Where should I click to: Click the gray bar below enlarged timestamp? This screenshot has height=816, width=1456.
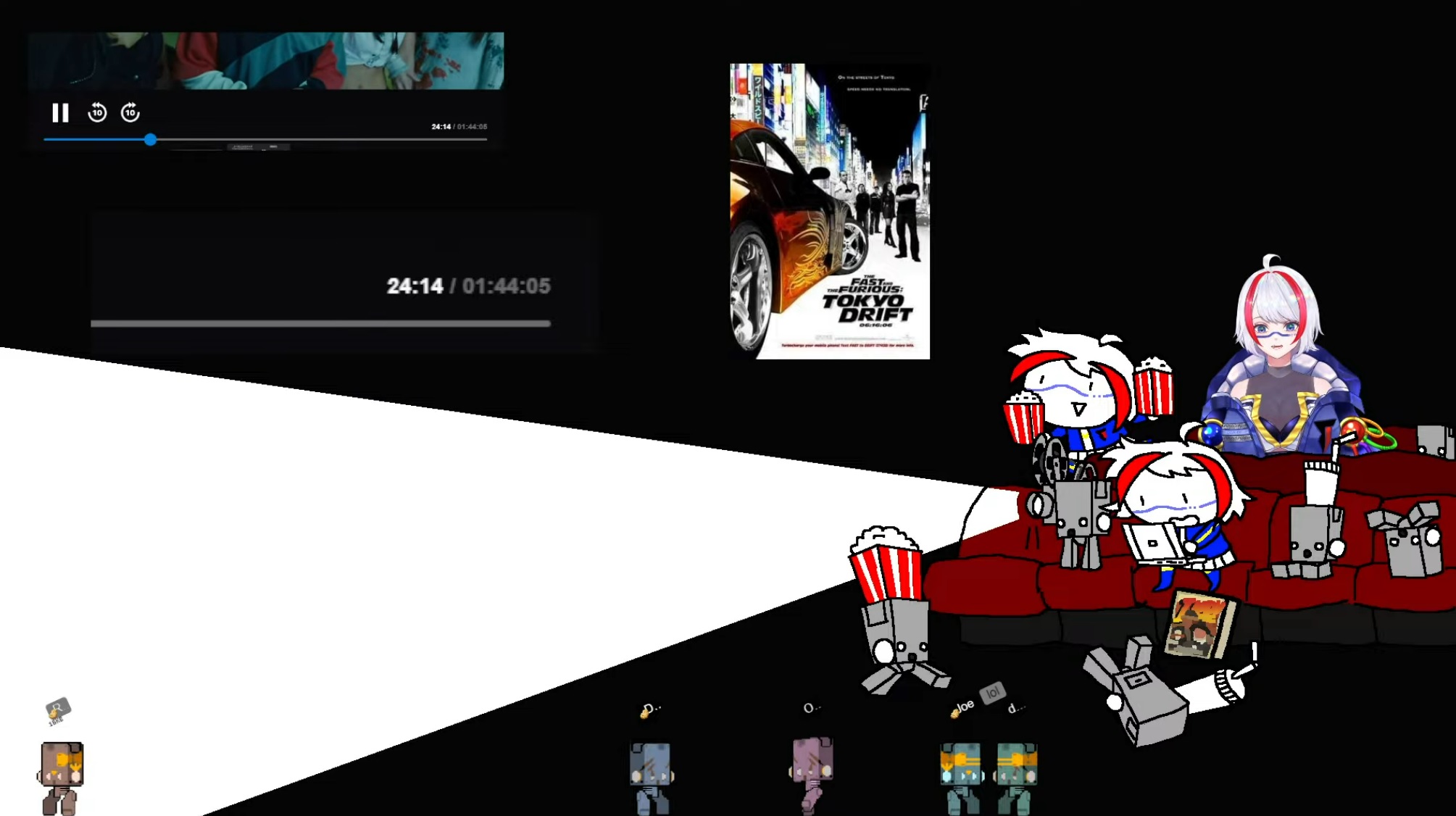click(x=320, y=324)
